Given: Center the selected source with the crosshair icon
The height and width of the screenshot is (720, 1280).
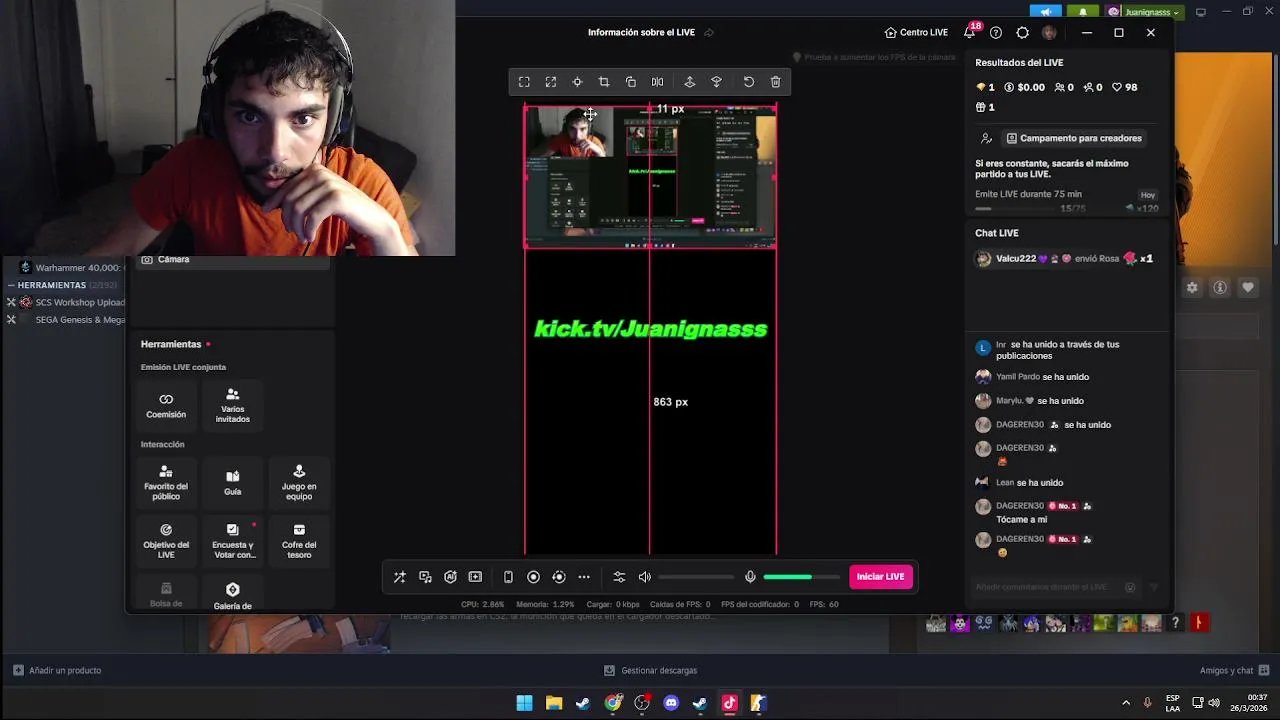Looking at the screenshot, I should coord(577,82).
